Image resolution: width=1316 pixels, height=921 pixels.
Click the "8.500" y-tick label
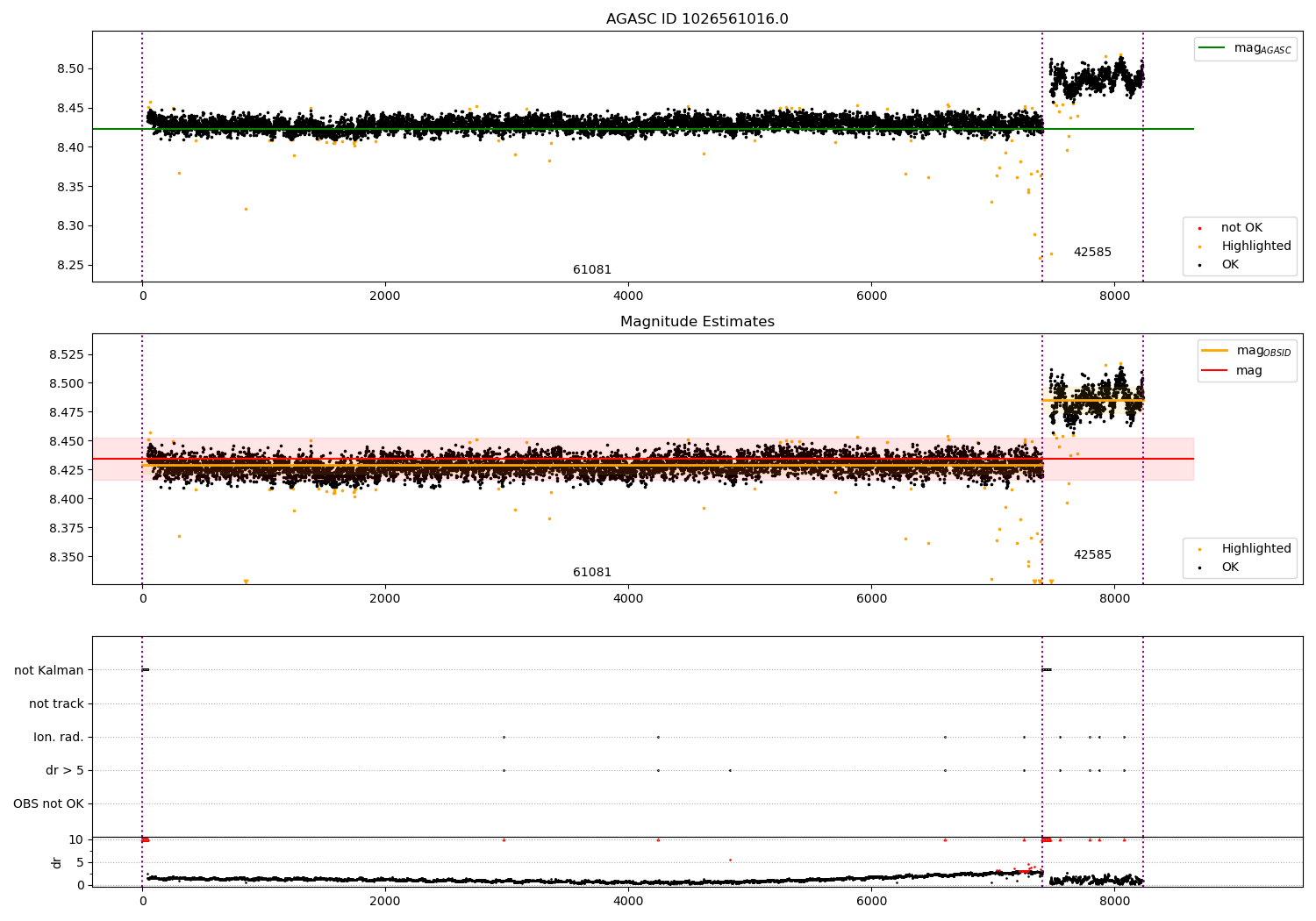[x=67, y=384]
